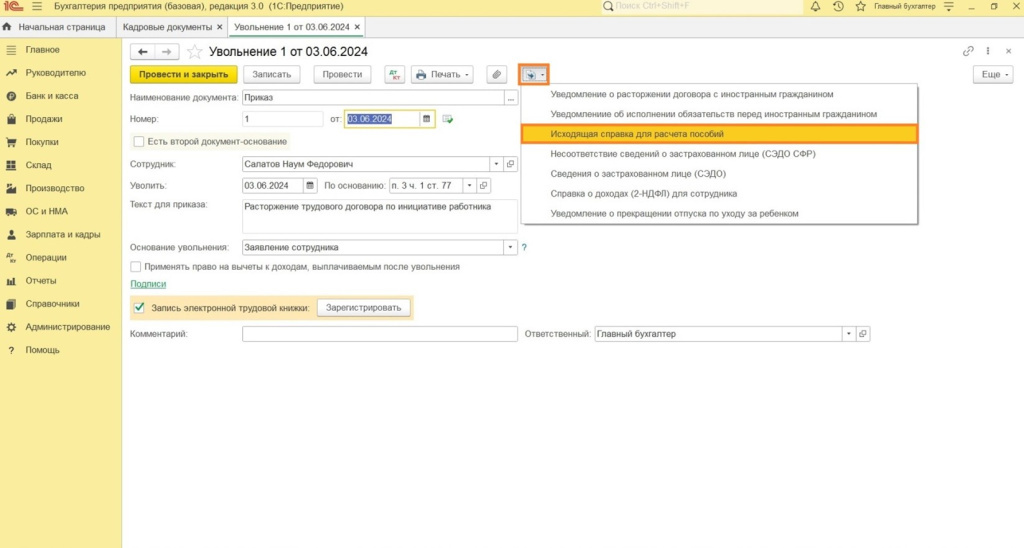The width and height of the screenshot is (1024, 548).
Task: Copy document link using the chain icon
Action: pyautogui.click(x=967, y=52)
